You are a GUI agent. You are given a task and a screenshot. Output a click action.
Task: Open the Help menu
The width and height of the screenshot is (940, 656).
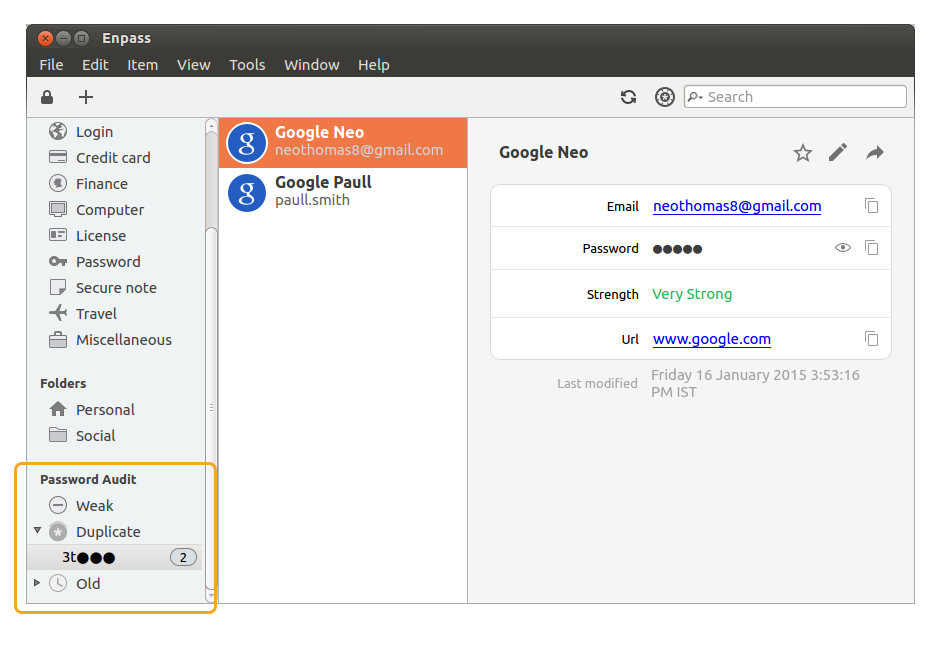pyautogui.click(x=373, y=65)
